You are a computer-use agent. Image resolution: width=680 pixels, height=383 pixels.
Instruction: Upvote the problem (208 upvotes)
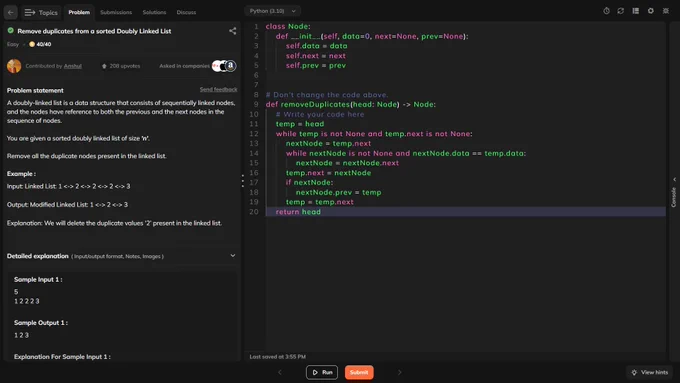pyautogui.click(x=121, y=66)
